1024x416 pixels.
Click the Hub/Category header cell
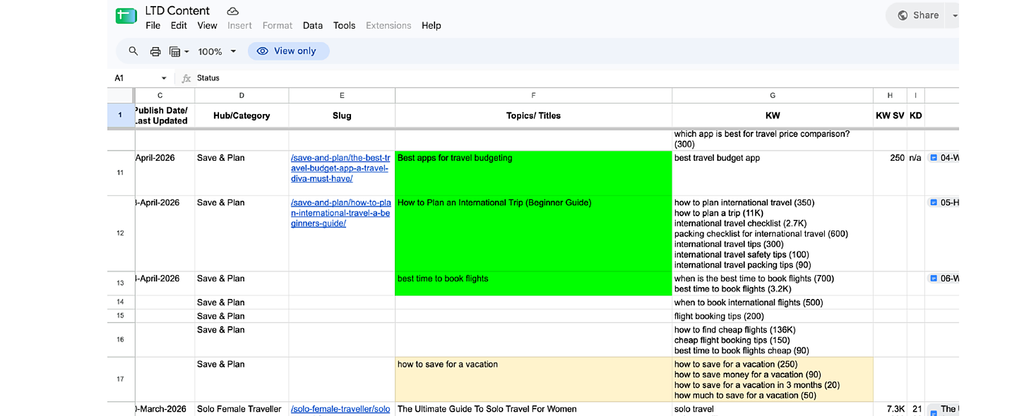(242, 116)
